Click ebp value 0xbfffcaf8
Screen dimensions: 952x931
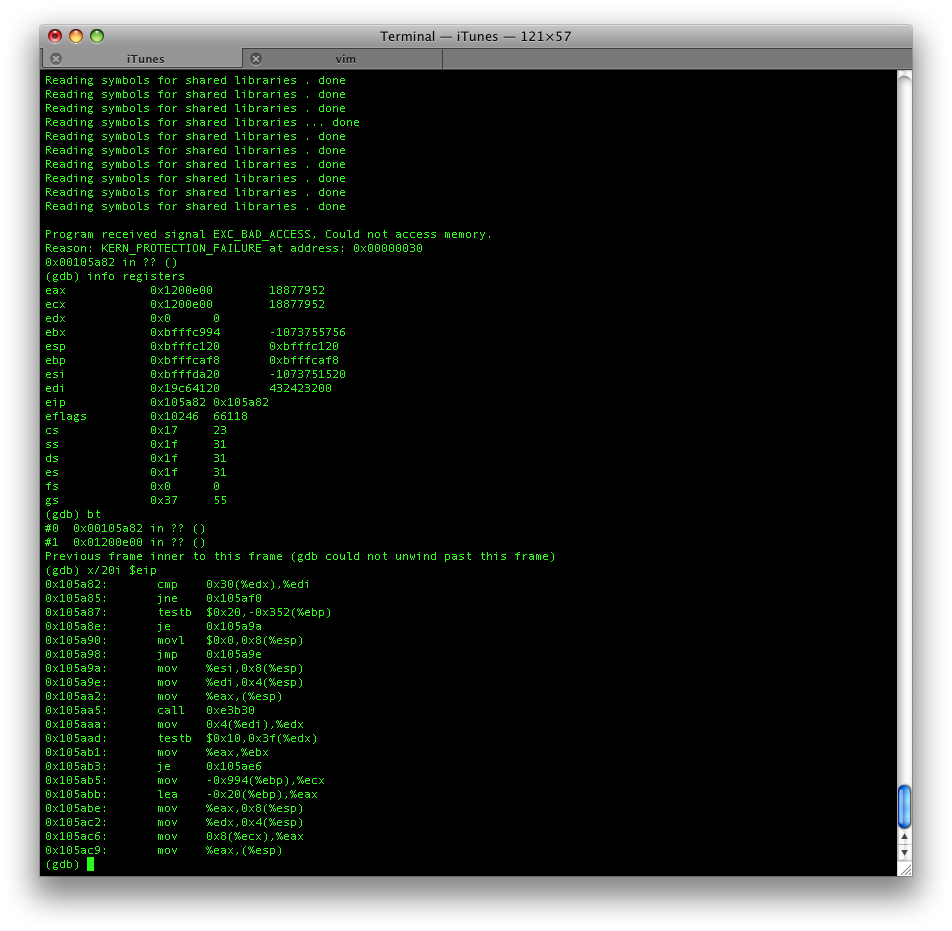[185, 360]
